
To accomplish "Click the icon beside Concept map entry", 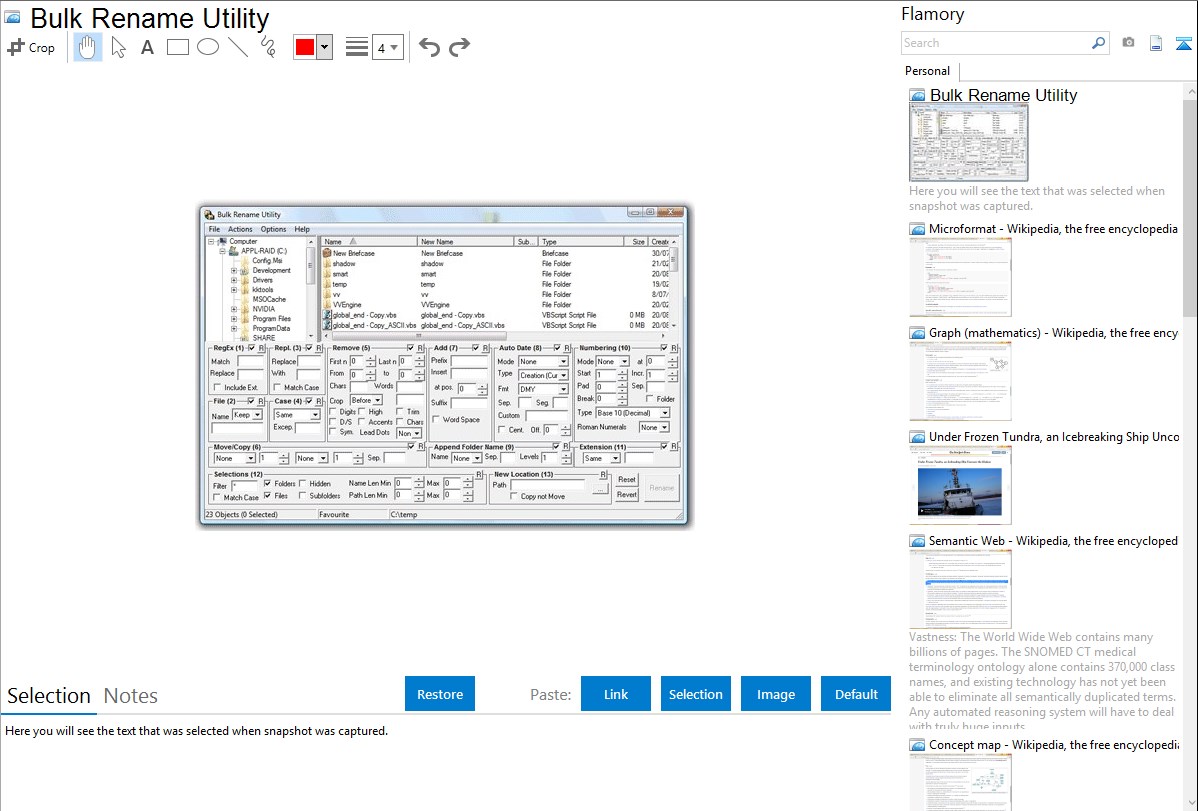I will click(x=917, y=745).
